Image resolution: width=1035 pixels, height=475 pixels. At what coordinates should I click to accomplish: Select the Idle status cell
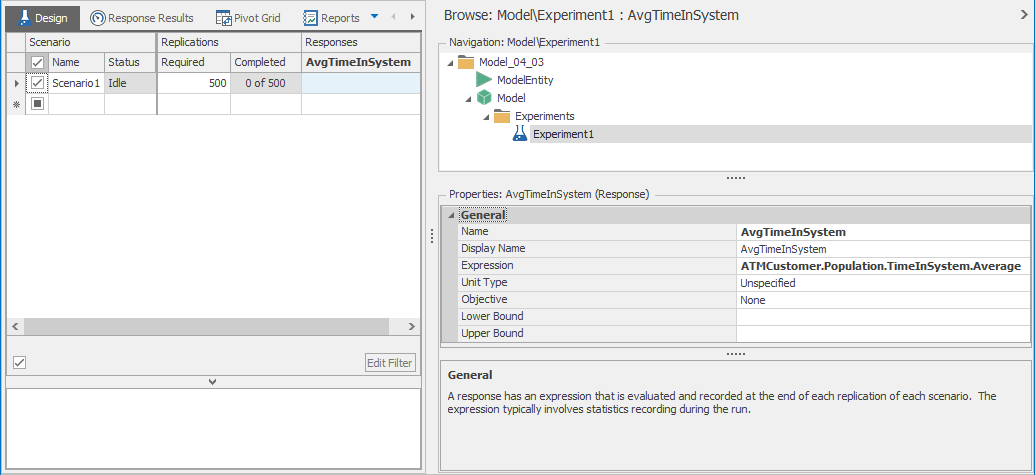(130, 83)
